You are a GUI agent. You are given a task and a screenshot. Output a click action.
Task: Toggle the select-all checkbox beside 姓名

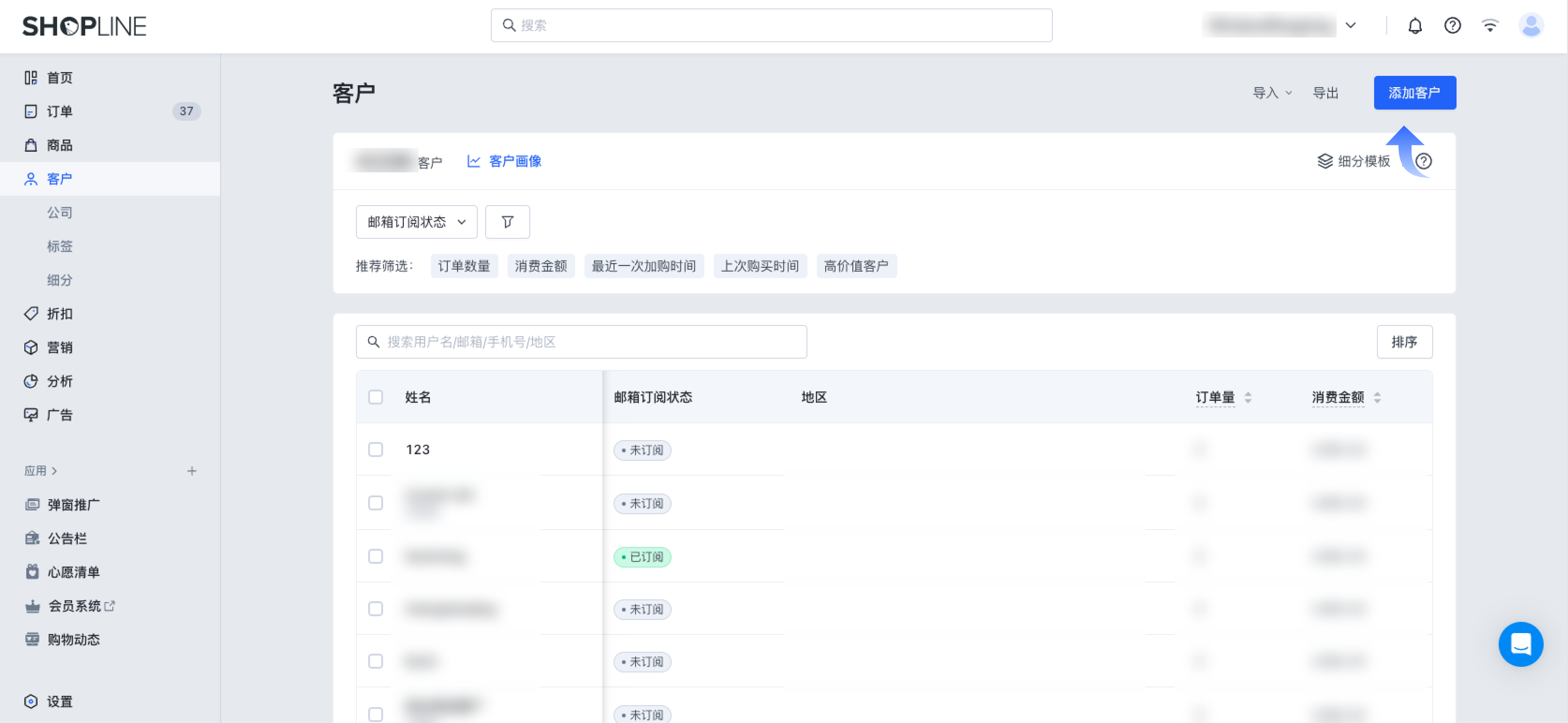pyautogui.click(x=376, y=397)
